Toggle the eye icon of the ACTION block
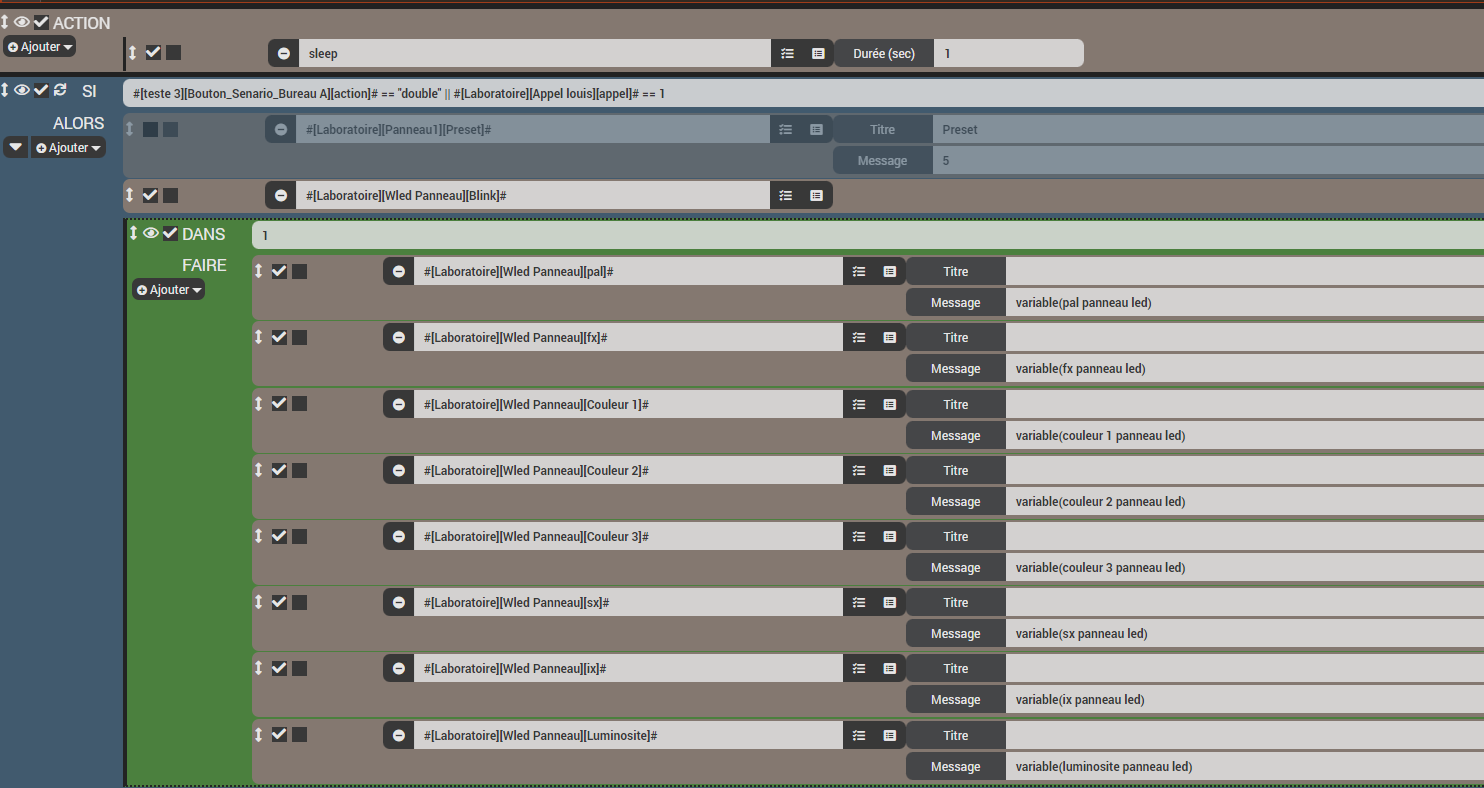This screenshot has width=1484, height=788. (x=22, y=22)
